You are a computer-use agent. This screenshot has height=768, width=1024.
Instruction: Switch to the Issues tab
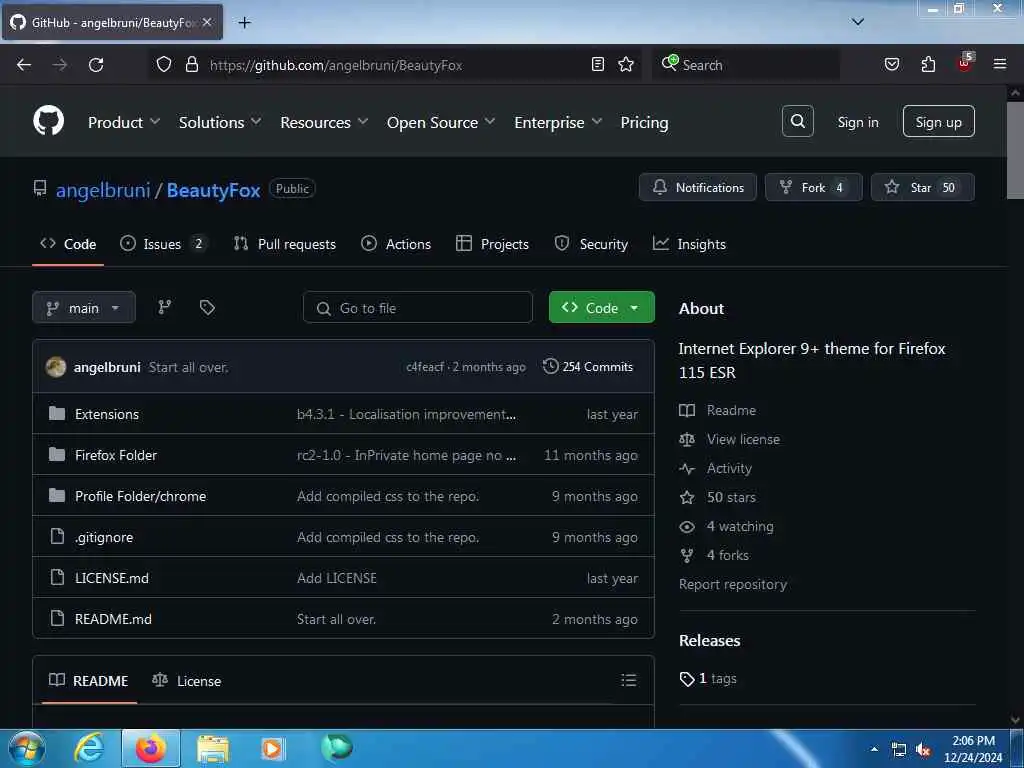coord(163,244)
